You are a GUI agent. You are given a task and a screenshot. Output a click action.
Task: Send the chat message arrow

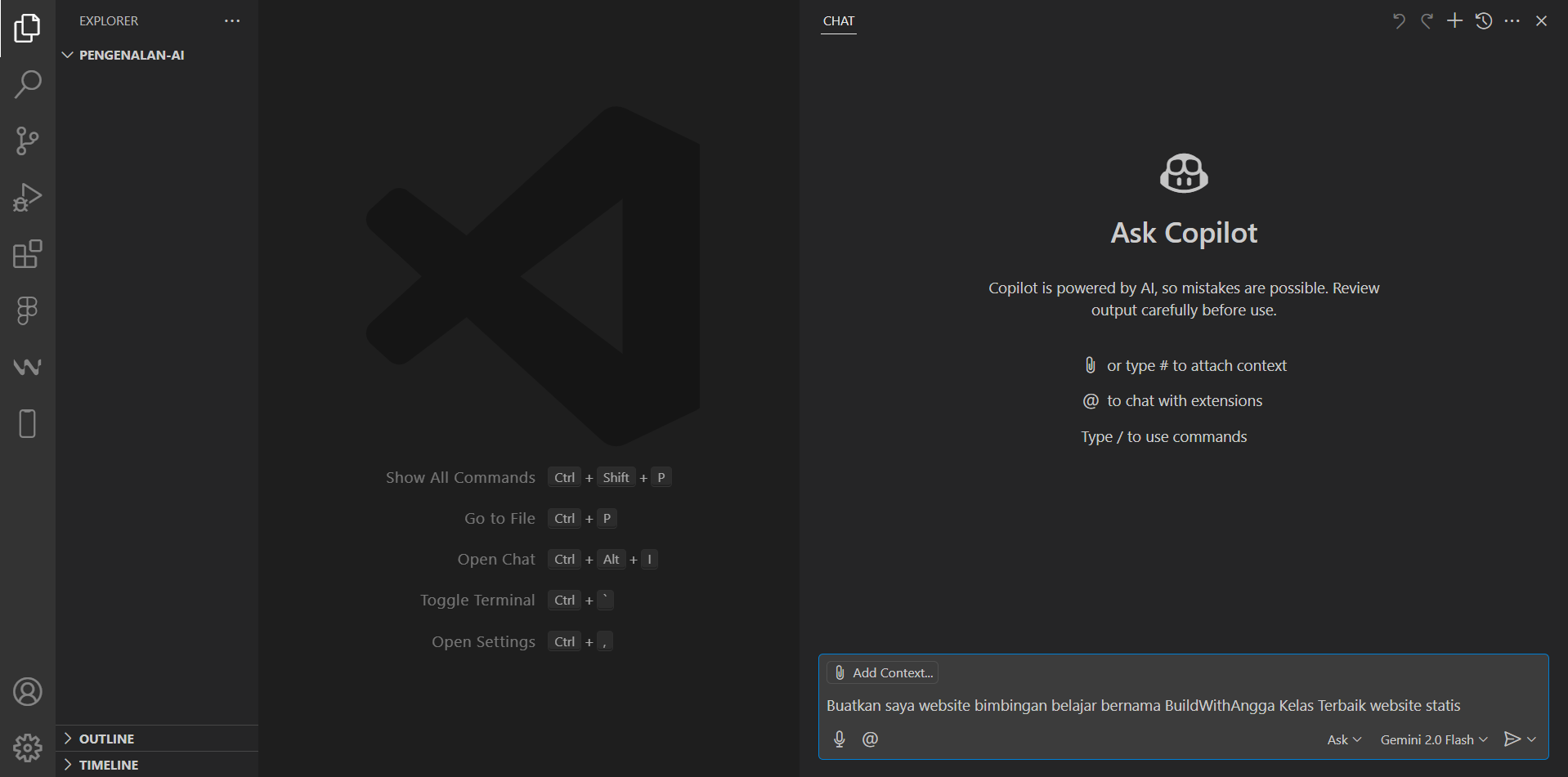tap(1512, 739)
